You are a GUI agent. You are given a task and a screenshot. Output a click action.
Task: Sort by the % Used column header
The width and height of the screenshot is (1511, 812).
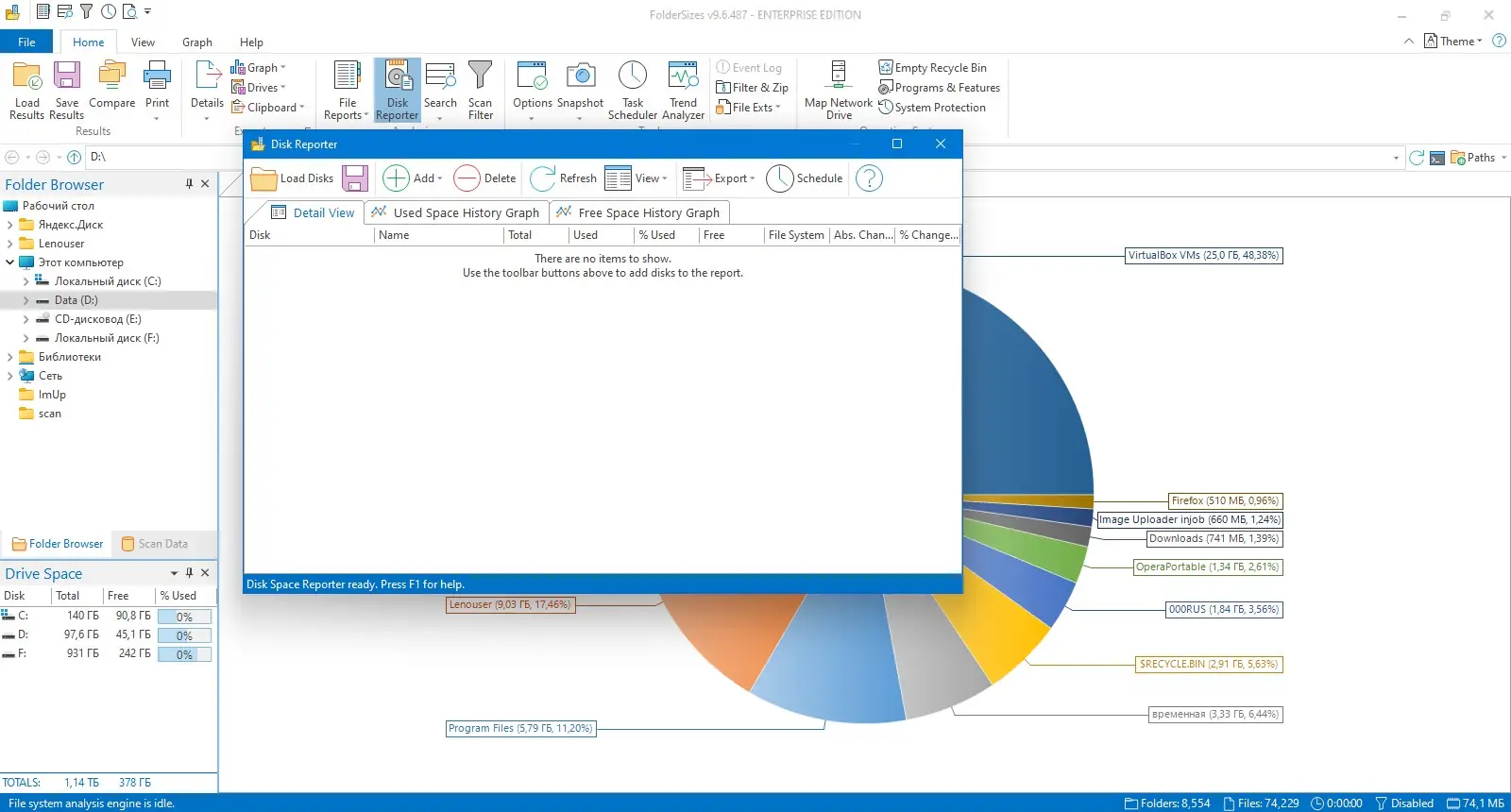pyautogui.click(x=666, y=235)
